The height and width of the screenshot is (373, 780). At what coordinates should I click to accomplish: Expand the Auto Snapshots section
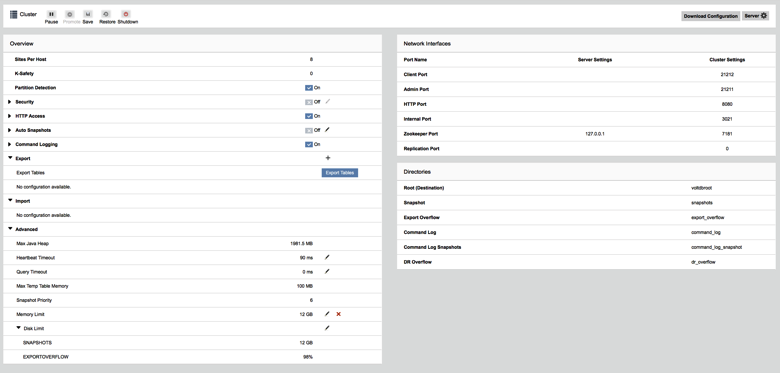click(x=10, y=130)
